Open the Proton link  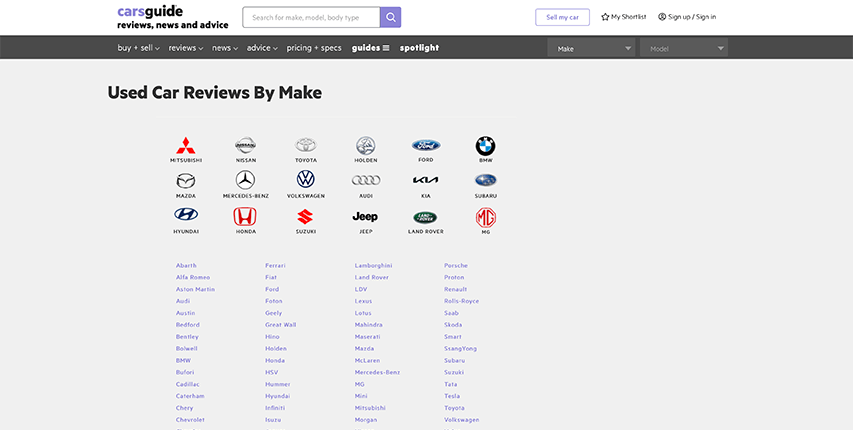[454, 278]
